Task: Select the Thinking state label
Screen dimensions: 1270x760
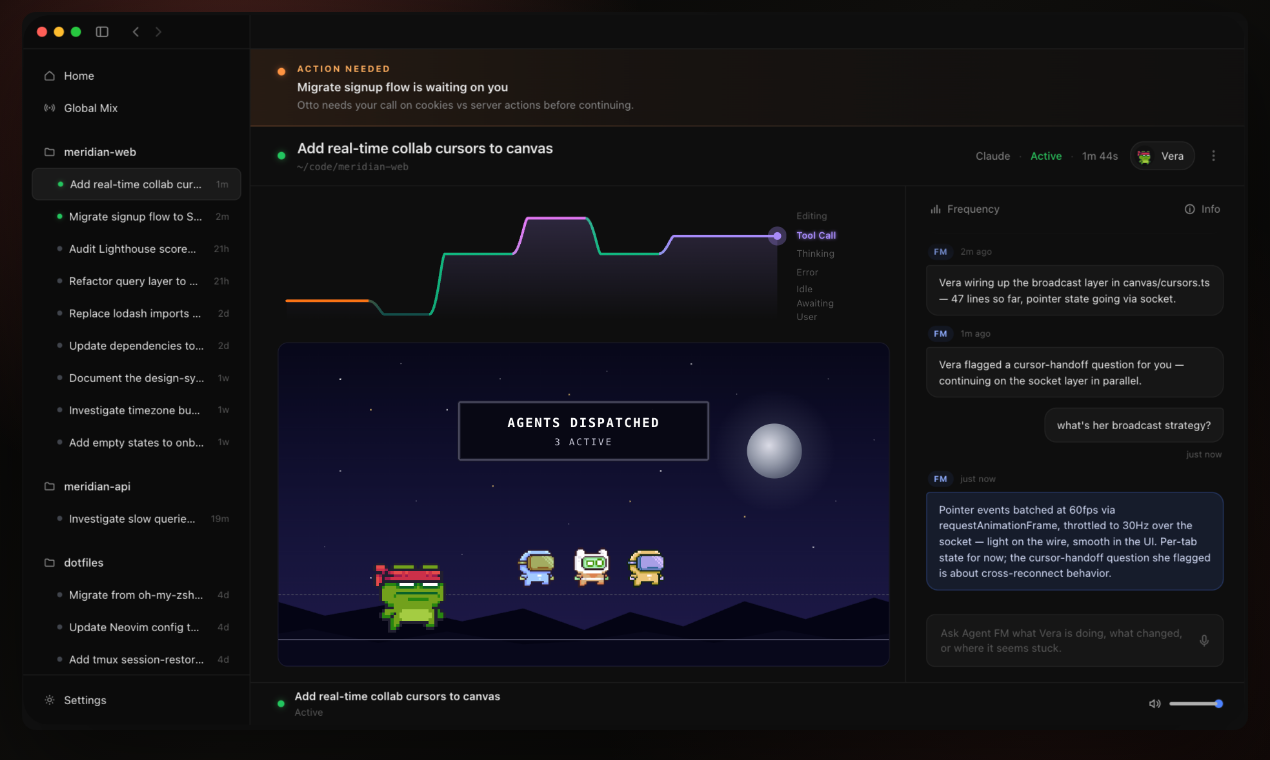Action: pos(815,254)
